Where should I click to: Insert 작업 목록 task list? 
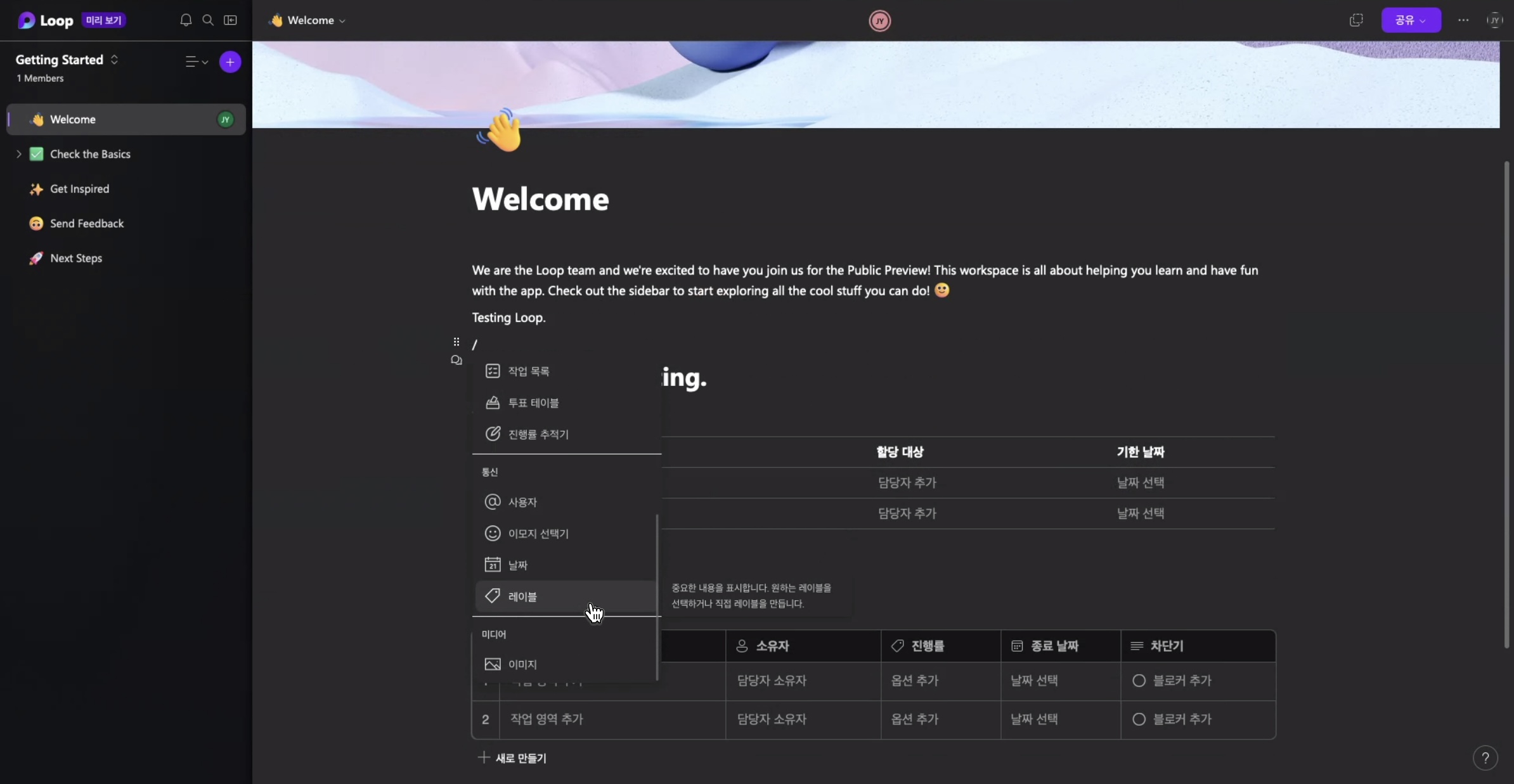(566, 371)
